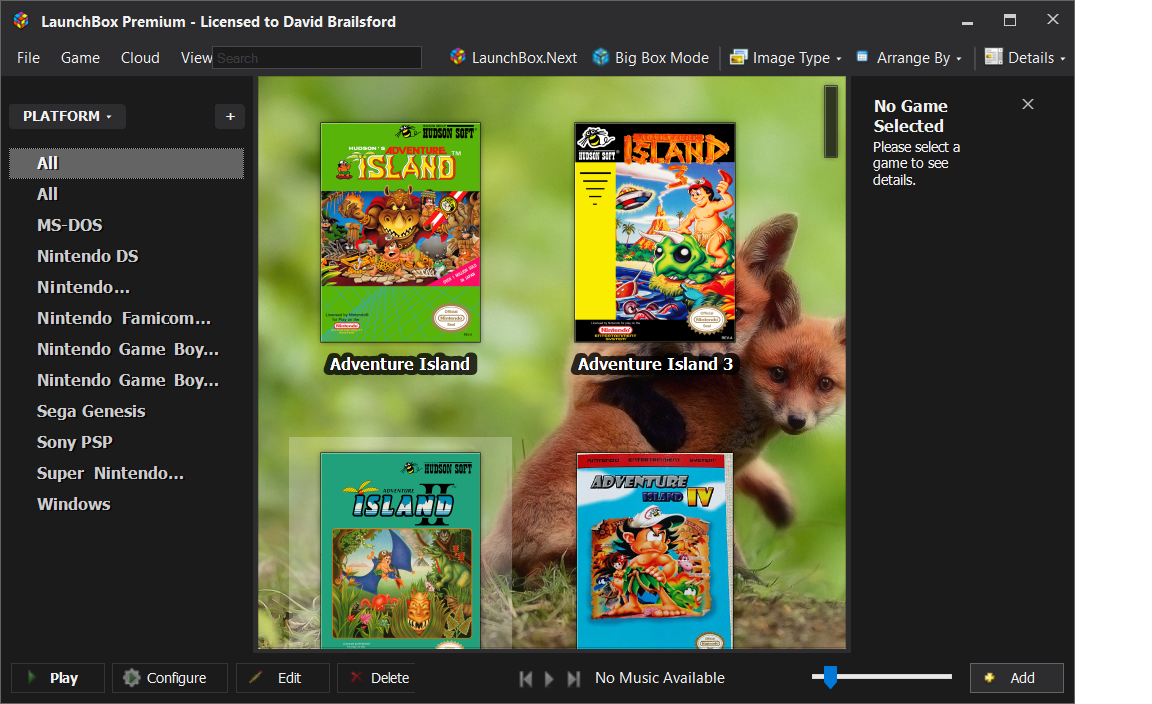Open Configure for the game
The width and height of the screenshot is (1152, 704).
click(x=170, y=678)
